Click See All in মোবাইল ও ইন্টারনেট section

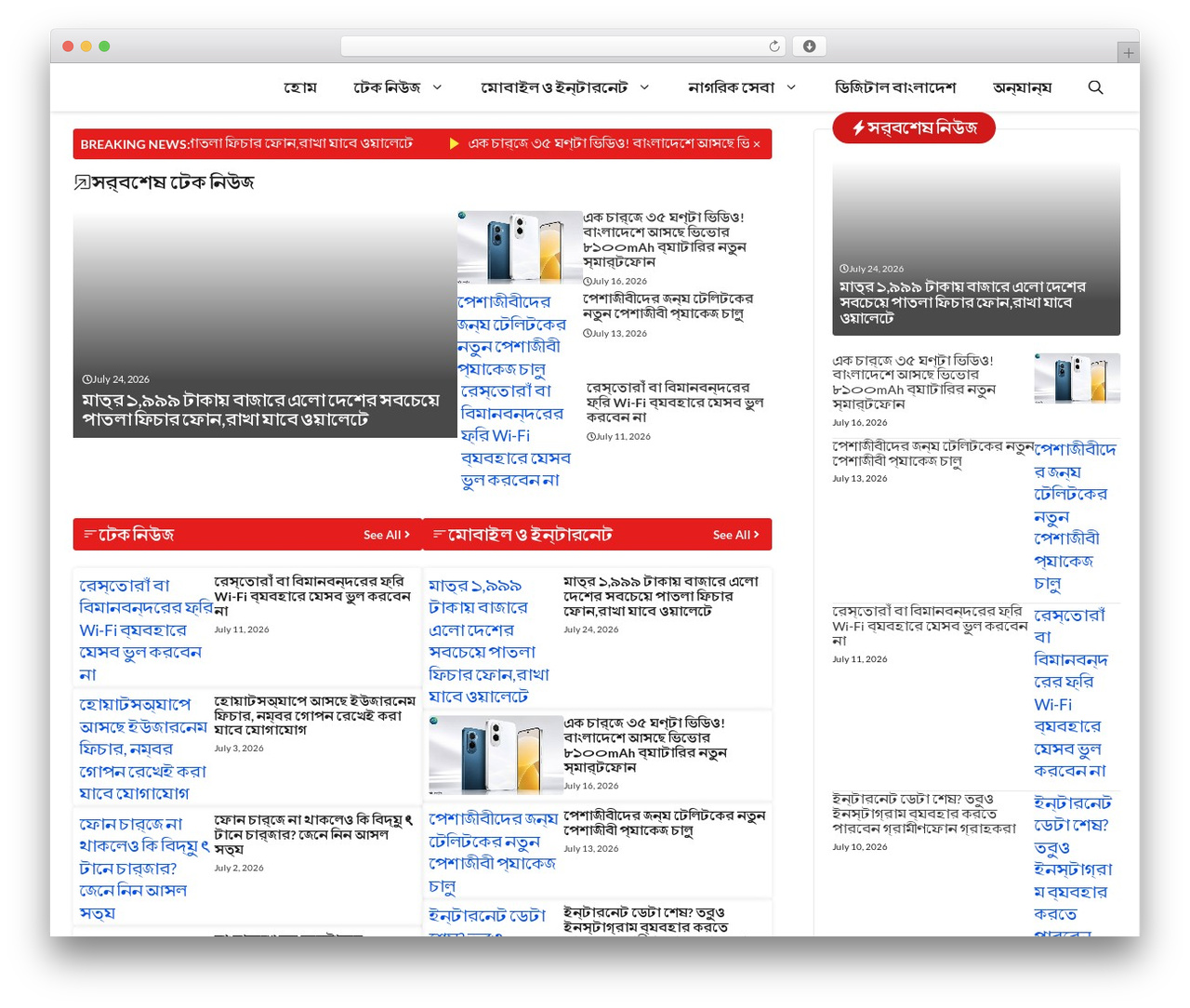click(736, 535)
